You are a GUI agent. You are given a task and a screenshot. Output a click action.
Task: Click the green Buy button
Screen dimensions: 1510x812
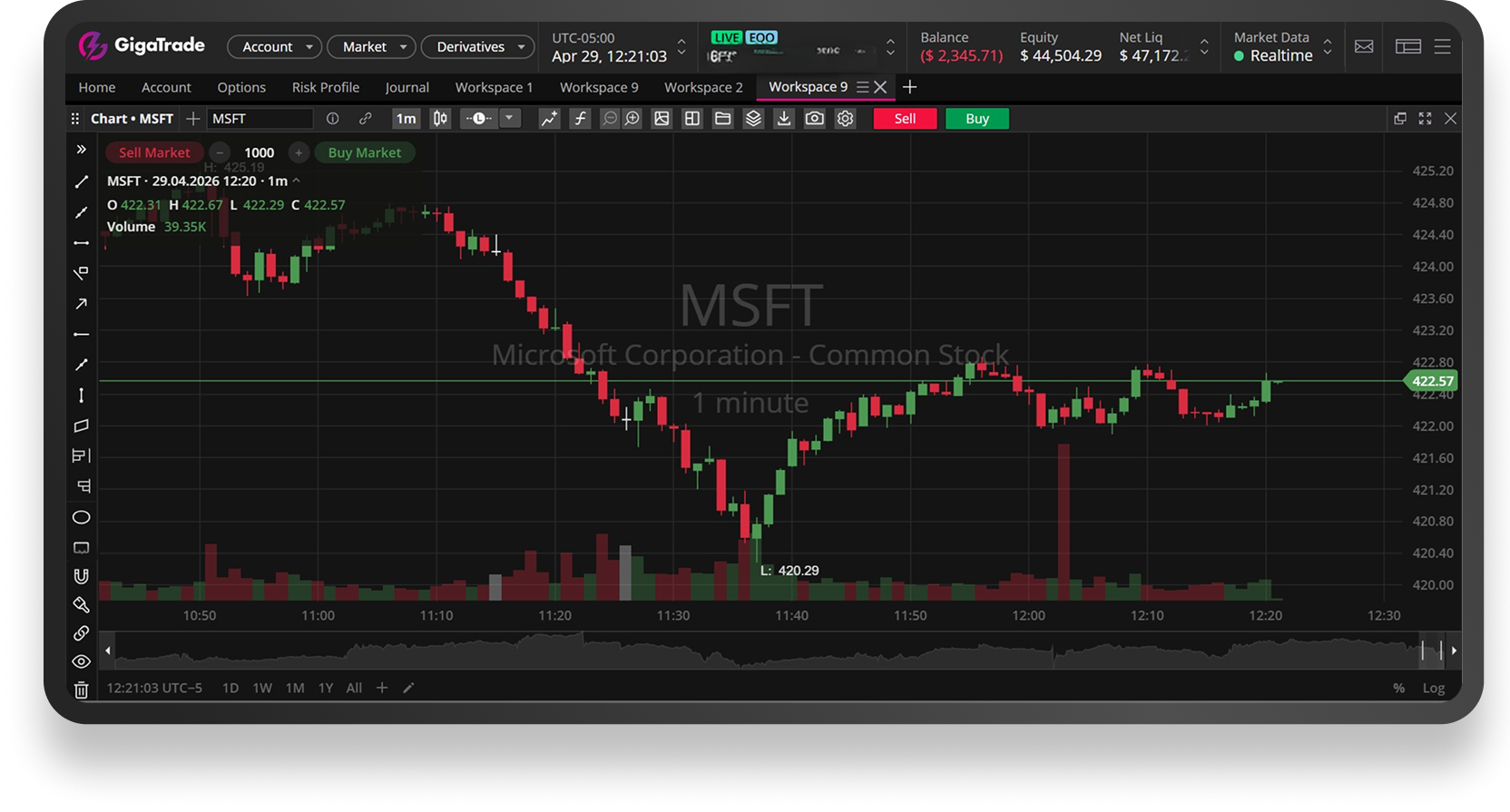pos(977,119)
